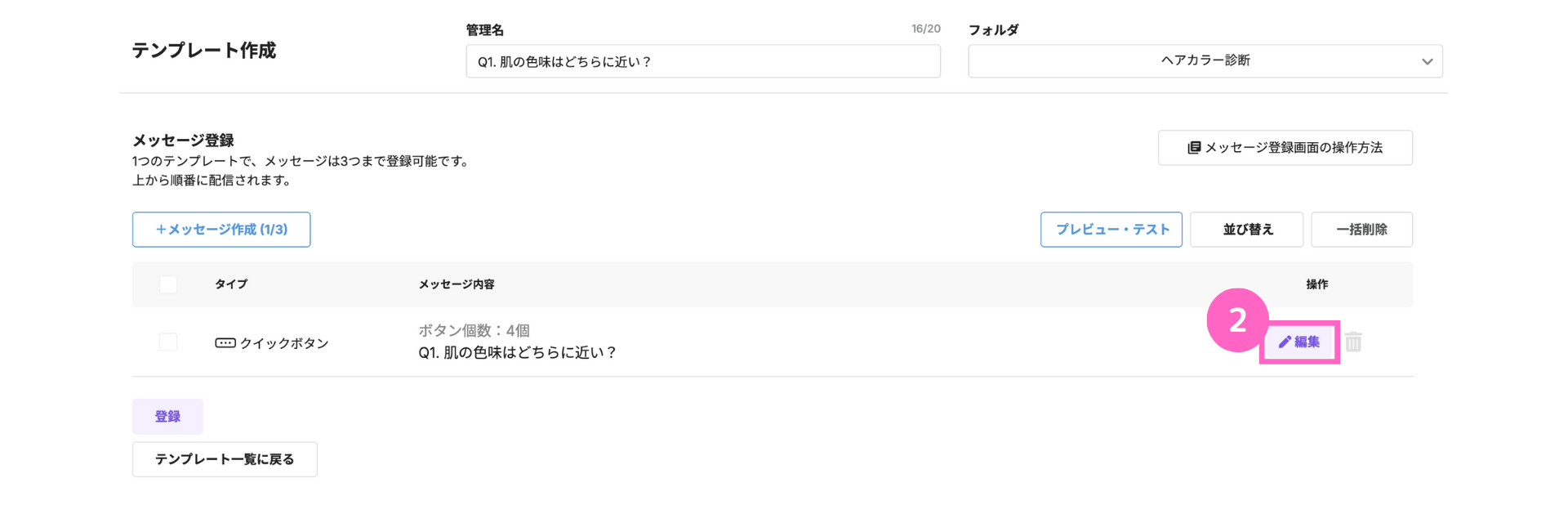Select message text Q1. 肌の色味はどちらに近い？
The height and width of the screenshot is (523, 1568).
(x=518, y=352)
